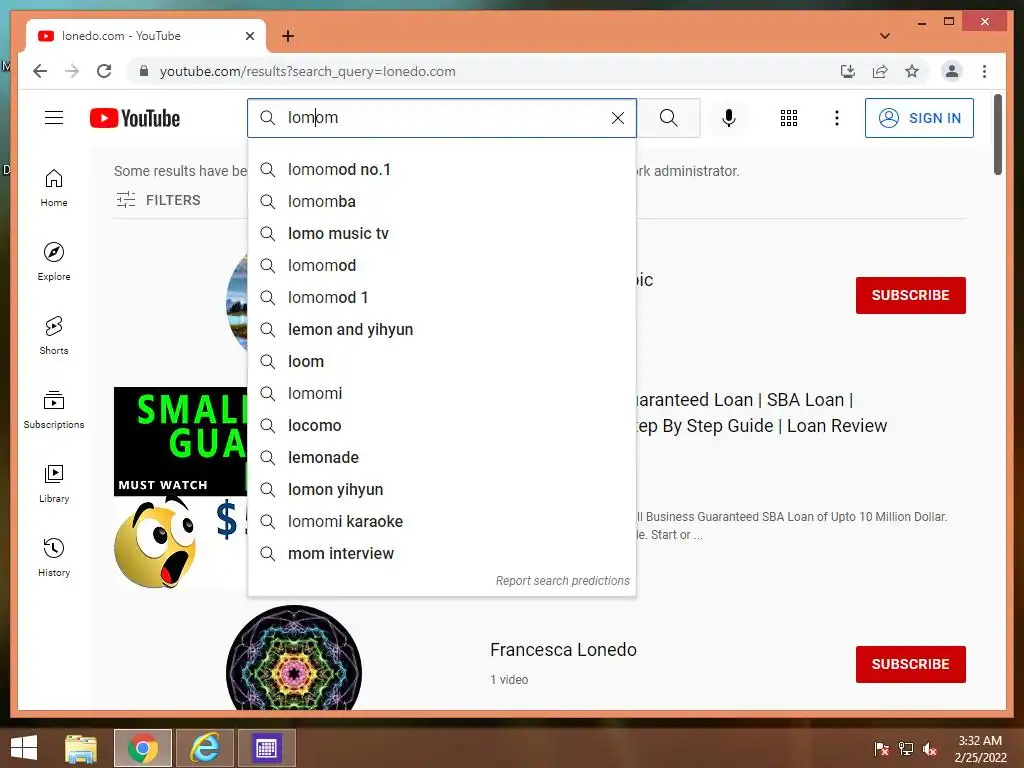Screen dimensions: 1024x768
Task: Go to Home in sidebar
Action: pos(54,188)
